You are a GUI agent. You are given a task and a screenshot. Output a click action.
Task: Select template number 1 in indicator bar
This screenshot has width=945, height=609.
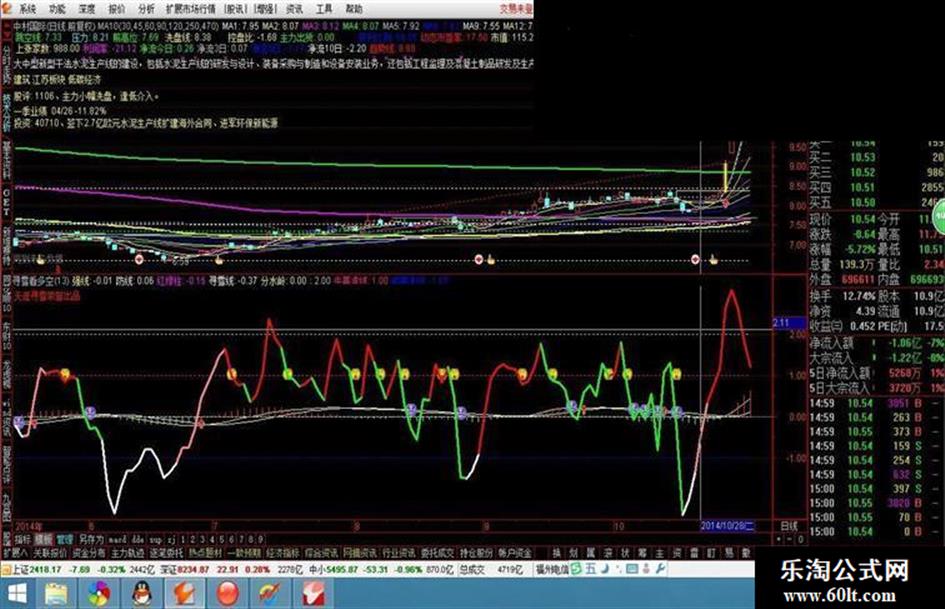click(184, 539)
